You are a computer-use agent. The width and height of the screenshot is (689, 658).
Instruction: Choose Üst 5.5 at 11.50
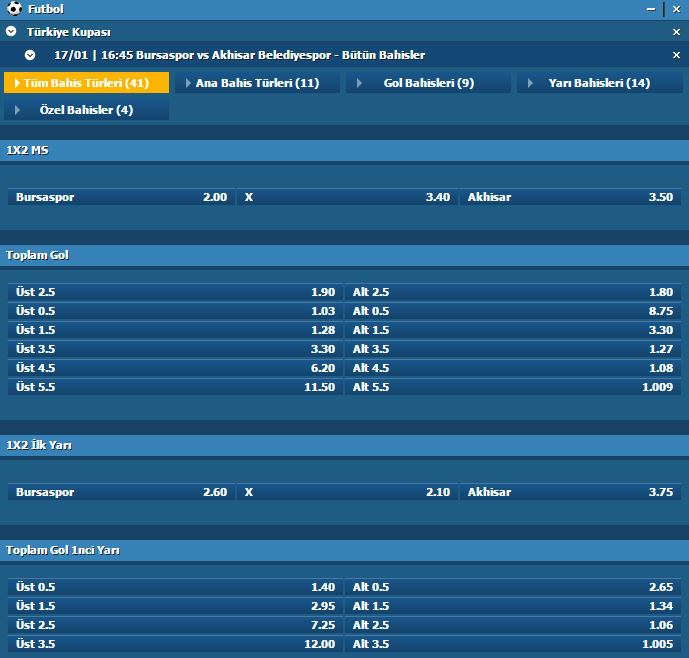(x=175, y=387)
